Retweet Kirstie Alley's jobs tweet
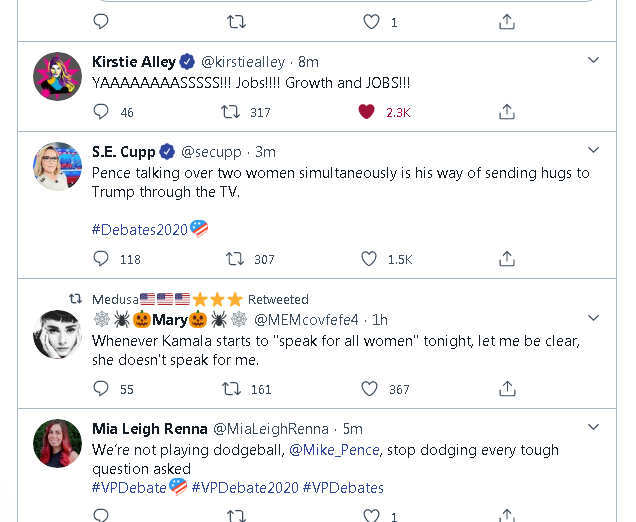The image size is (636, 522). [231, 112]
